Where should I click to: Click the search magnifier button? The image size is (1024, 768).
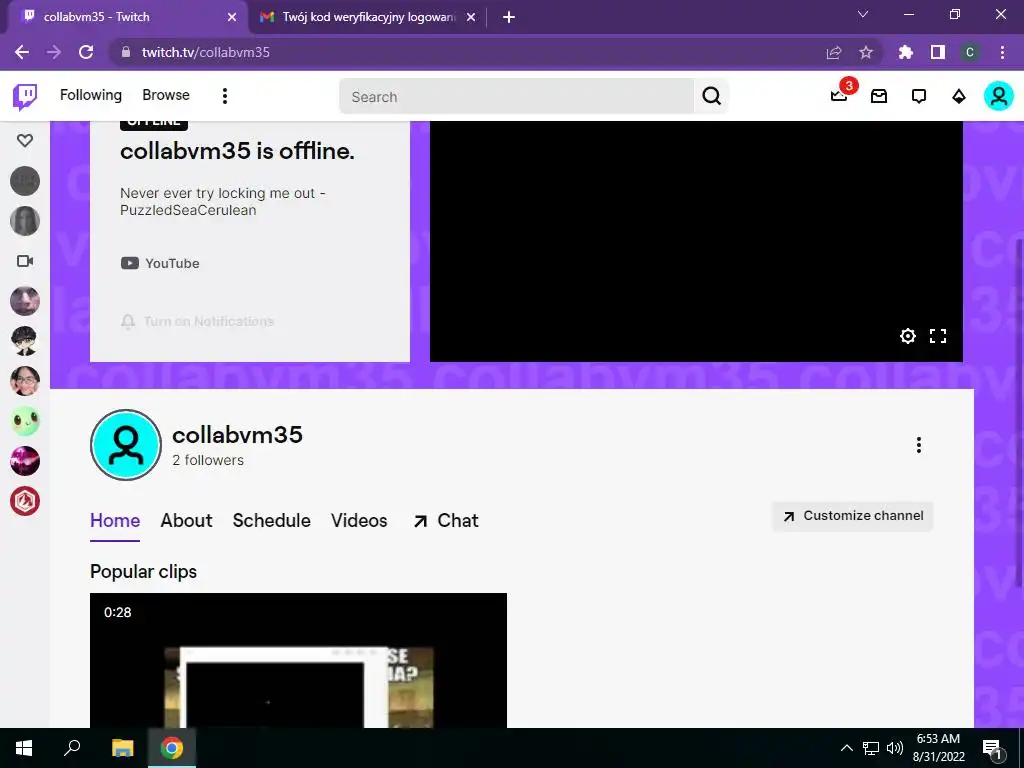point(711,96)
